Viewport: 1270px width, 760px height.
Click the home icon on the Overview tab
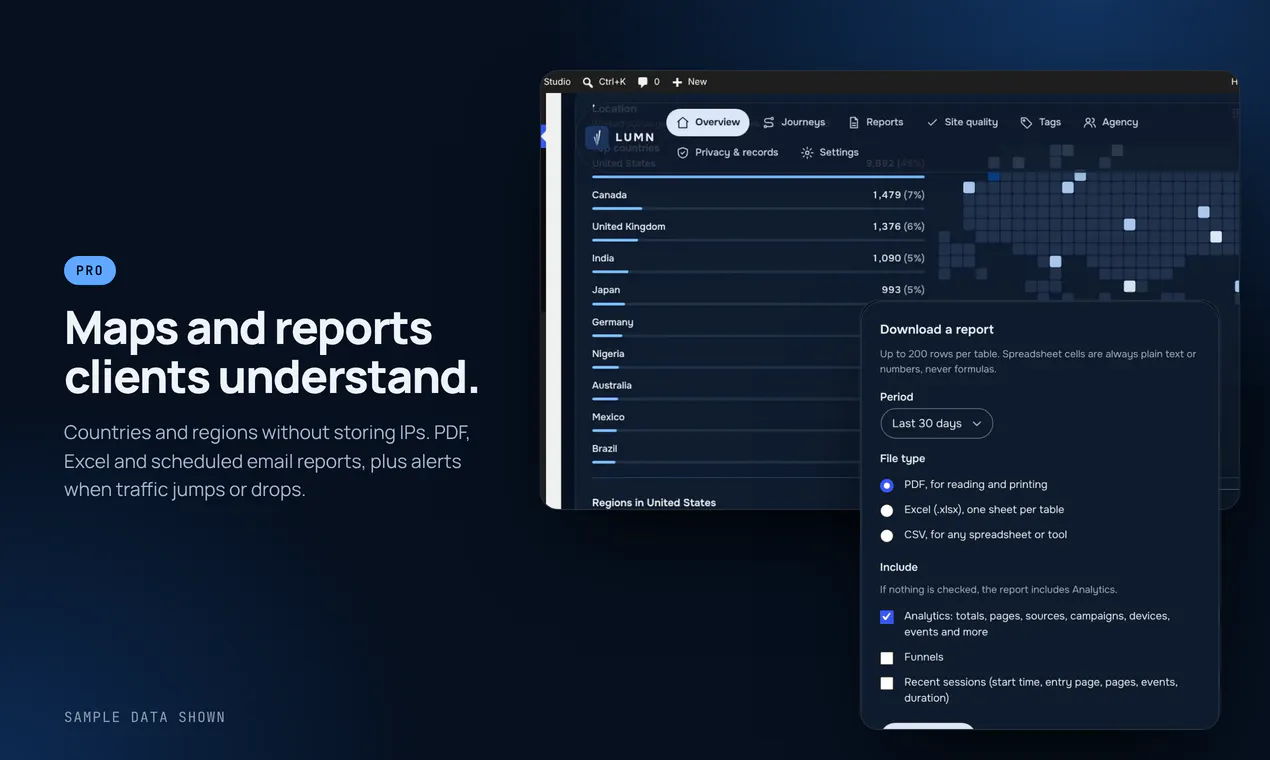coord(683,122)
